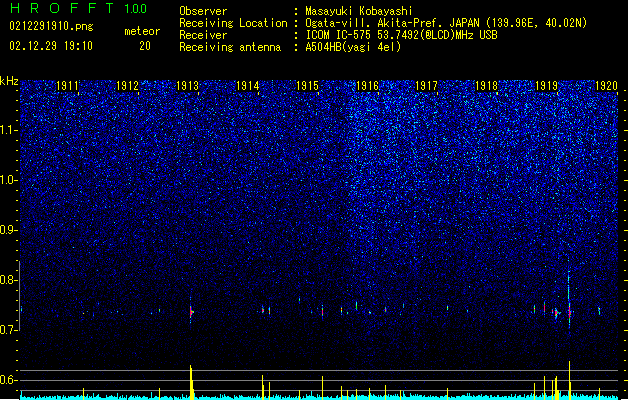Click the 1917 time marker
The height and width of the screenshot is (400, 629).
click(x=426, y=86)
